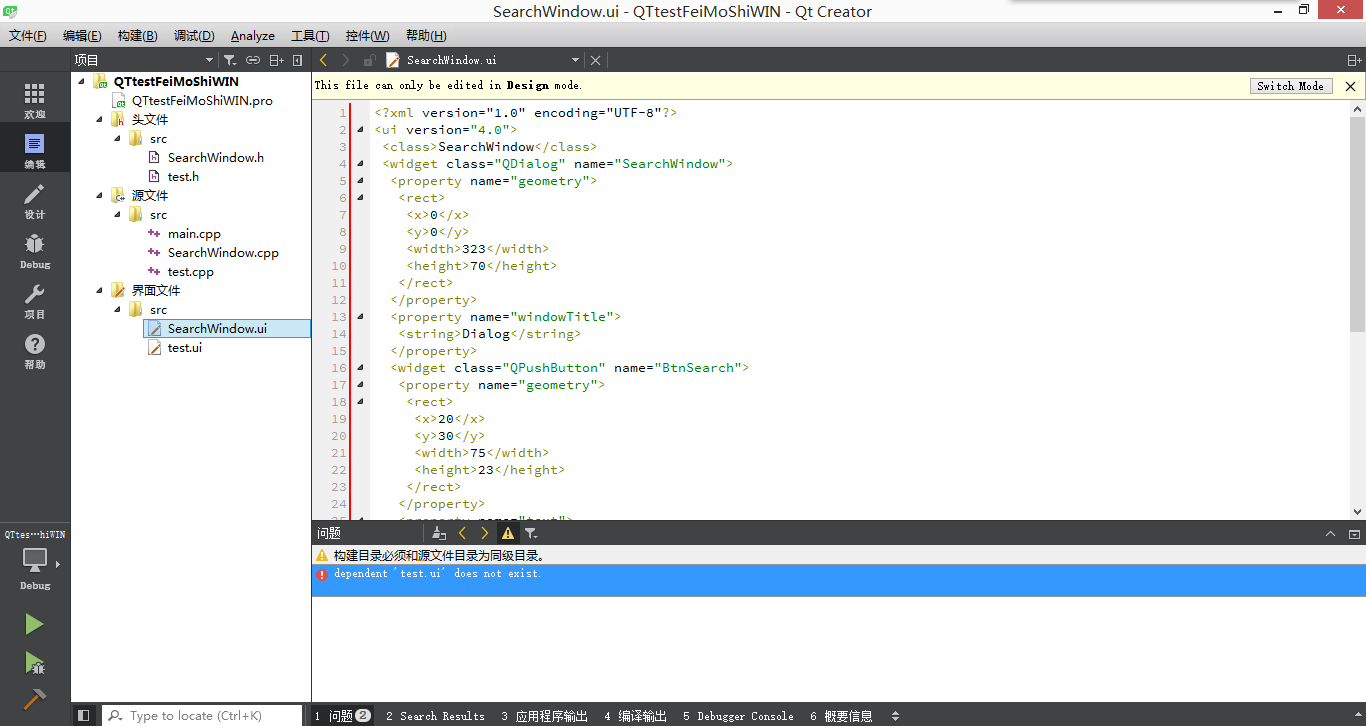
Task: Open the 调试(D) menu
Action: 194,36
